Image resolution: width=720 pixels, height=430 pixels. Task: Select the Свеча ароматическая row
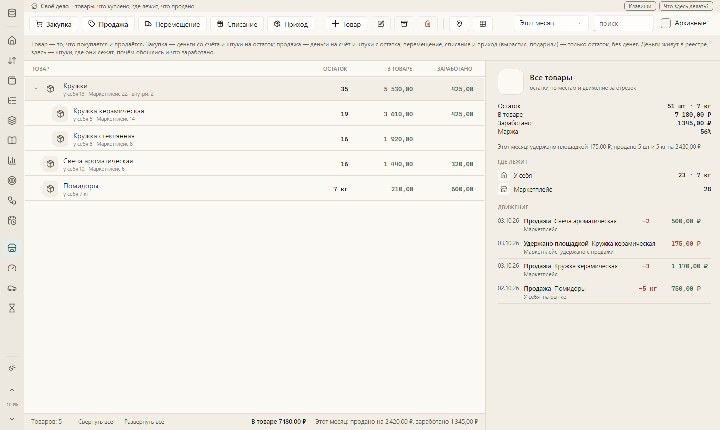coord(254,164)
